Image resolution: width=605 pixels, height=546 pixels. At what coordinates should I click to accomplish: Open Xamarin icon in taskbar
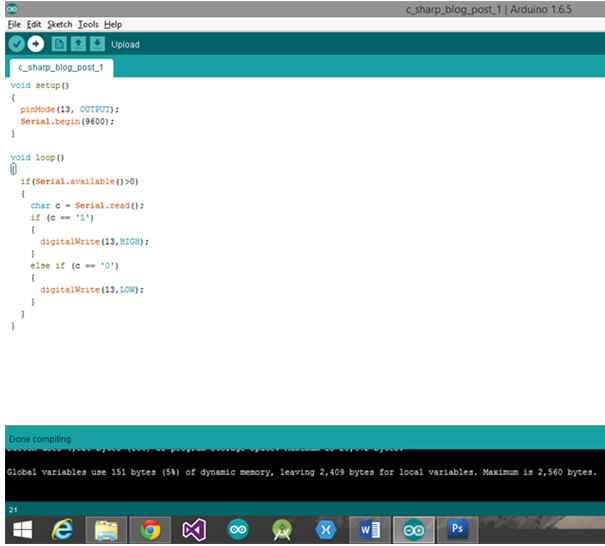326,530
